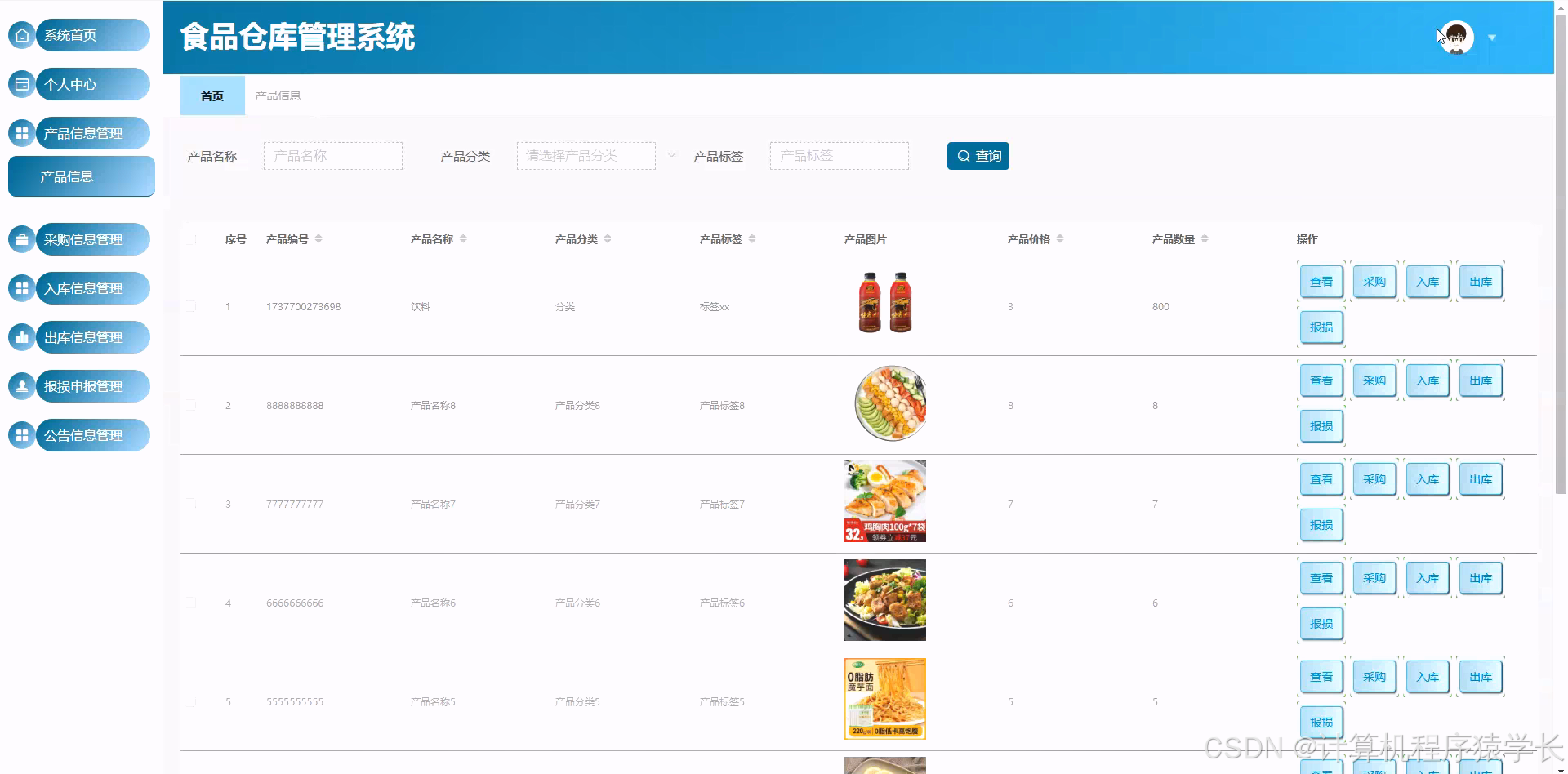Switch to the 产品信息 tab
Viewport: 1568px width, 774px height.
pos(277,96)
